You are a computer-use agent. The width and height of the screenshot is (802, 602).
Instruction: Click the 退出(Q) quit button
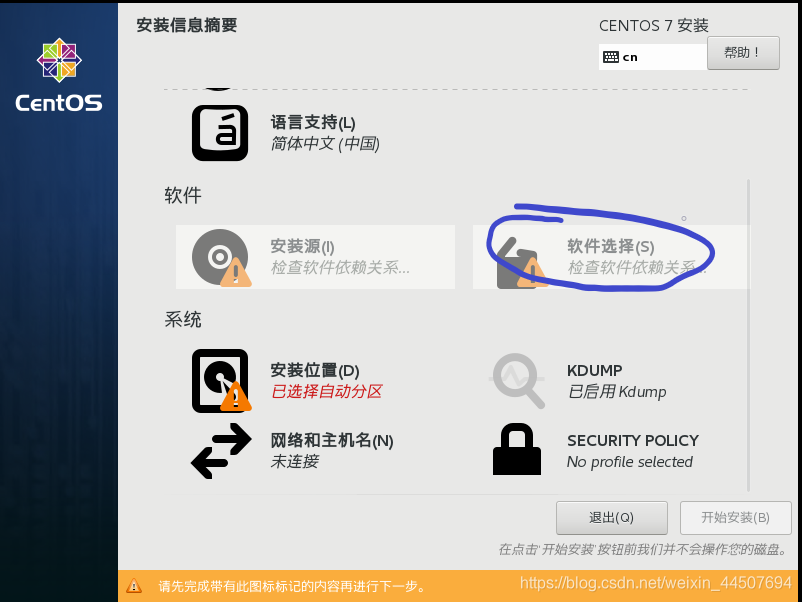(x=612, y=518)
